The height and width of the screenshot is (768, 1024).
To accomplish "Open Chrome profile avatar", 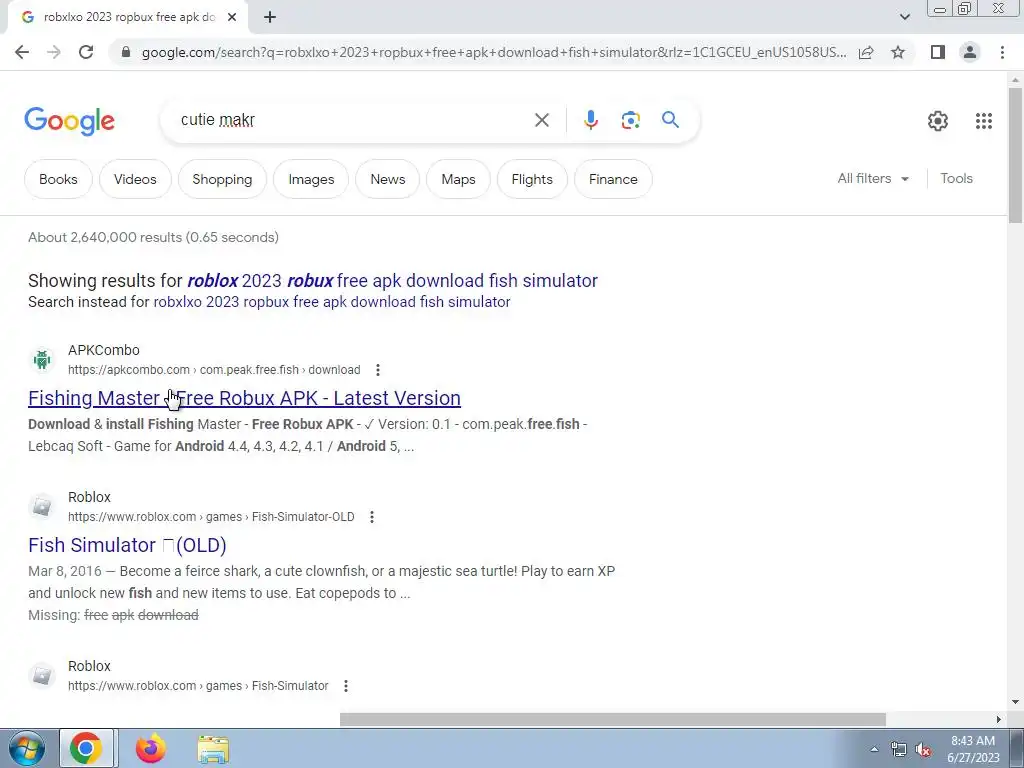I will [x=970, y=52].
